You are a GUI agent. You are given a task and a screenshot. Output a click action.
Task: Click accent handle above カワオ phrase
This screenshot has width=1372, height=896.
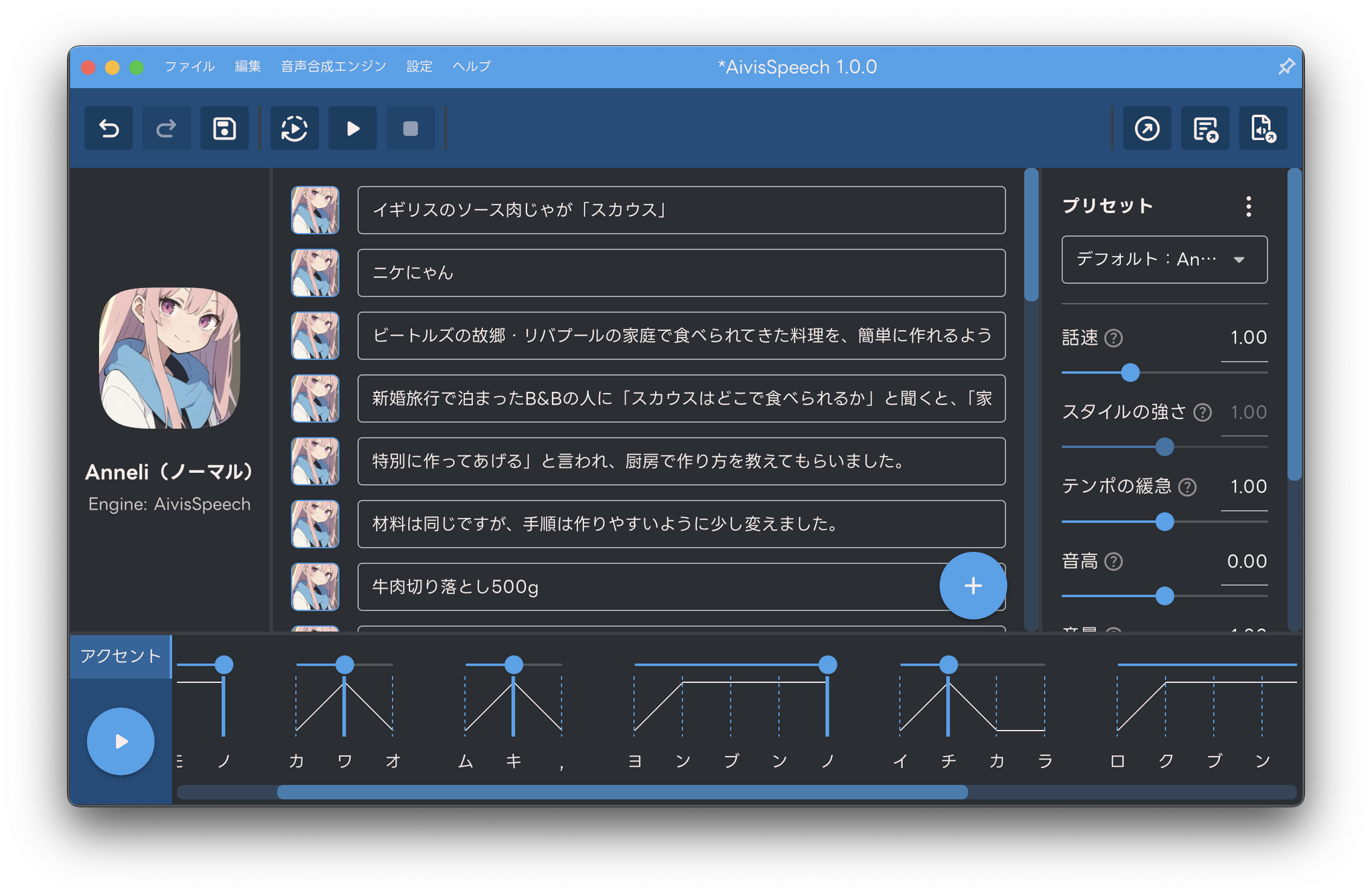coord(344,664)
